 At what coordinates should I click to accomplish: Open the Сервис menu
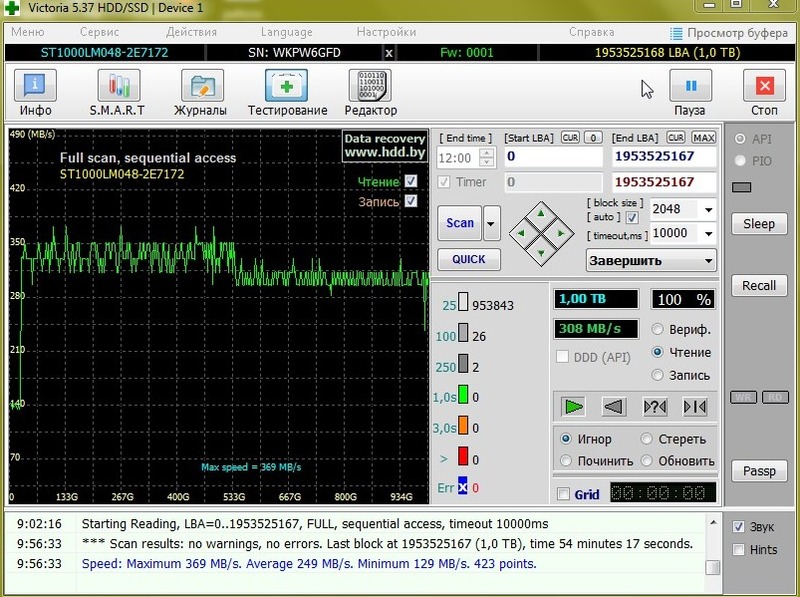pyautogui.click(x=99, y=32)
